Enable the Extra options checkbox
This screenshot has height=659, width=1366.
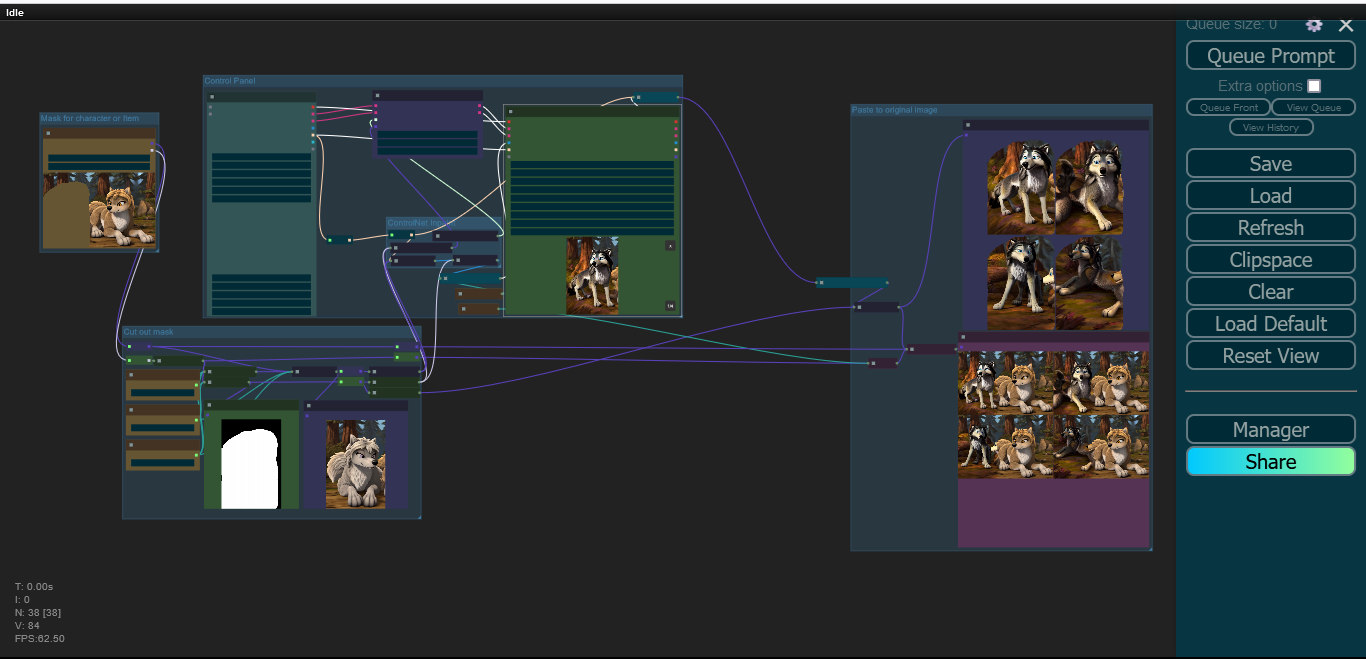click(x=1314, y=86)
